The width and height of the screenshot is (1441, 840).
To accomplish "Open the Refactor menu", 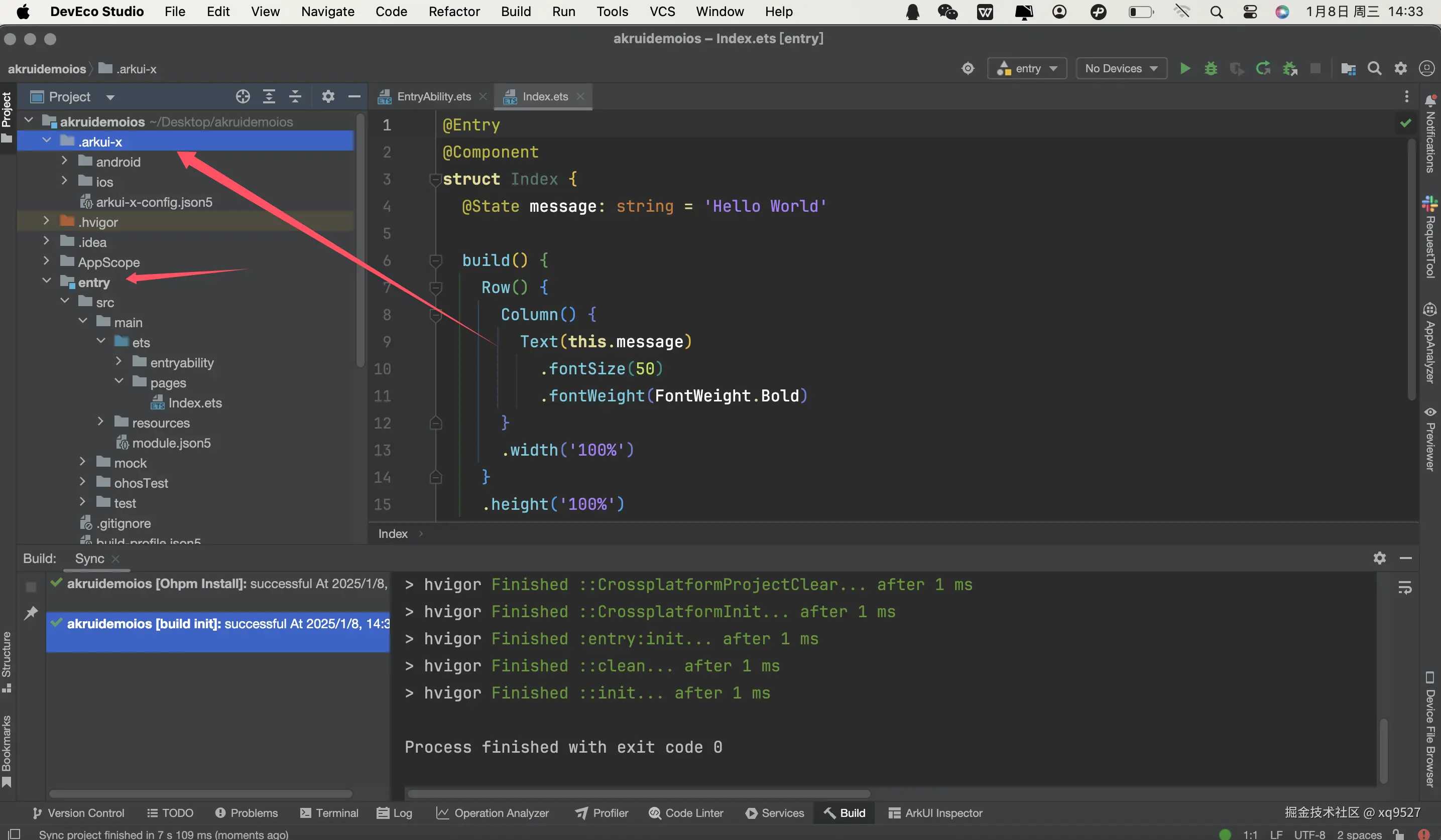I will 454,12.
